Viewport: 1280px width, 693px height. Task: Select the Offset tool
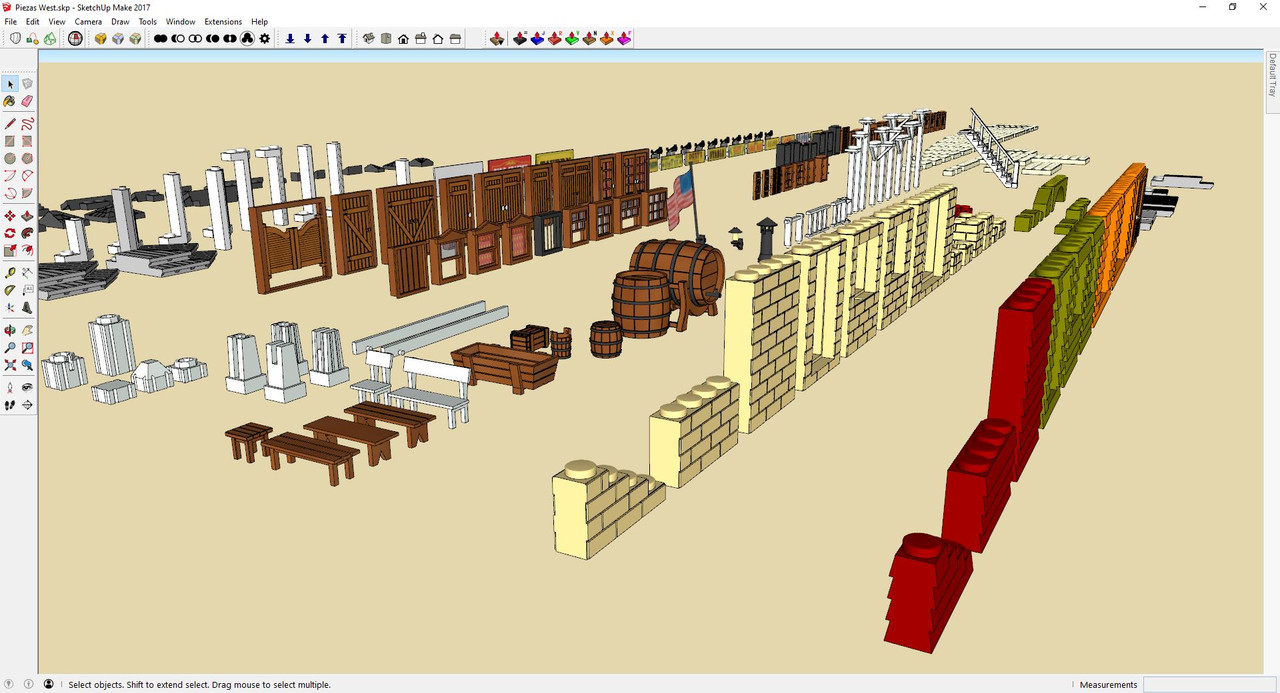tap(27, 250)
